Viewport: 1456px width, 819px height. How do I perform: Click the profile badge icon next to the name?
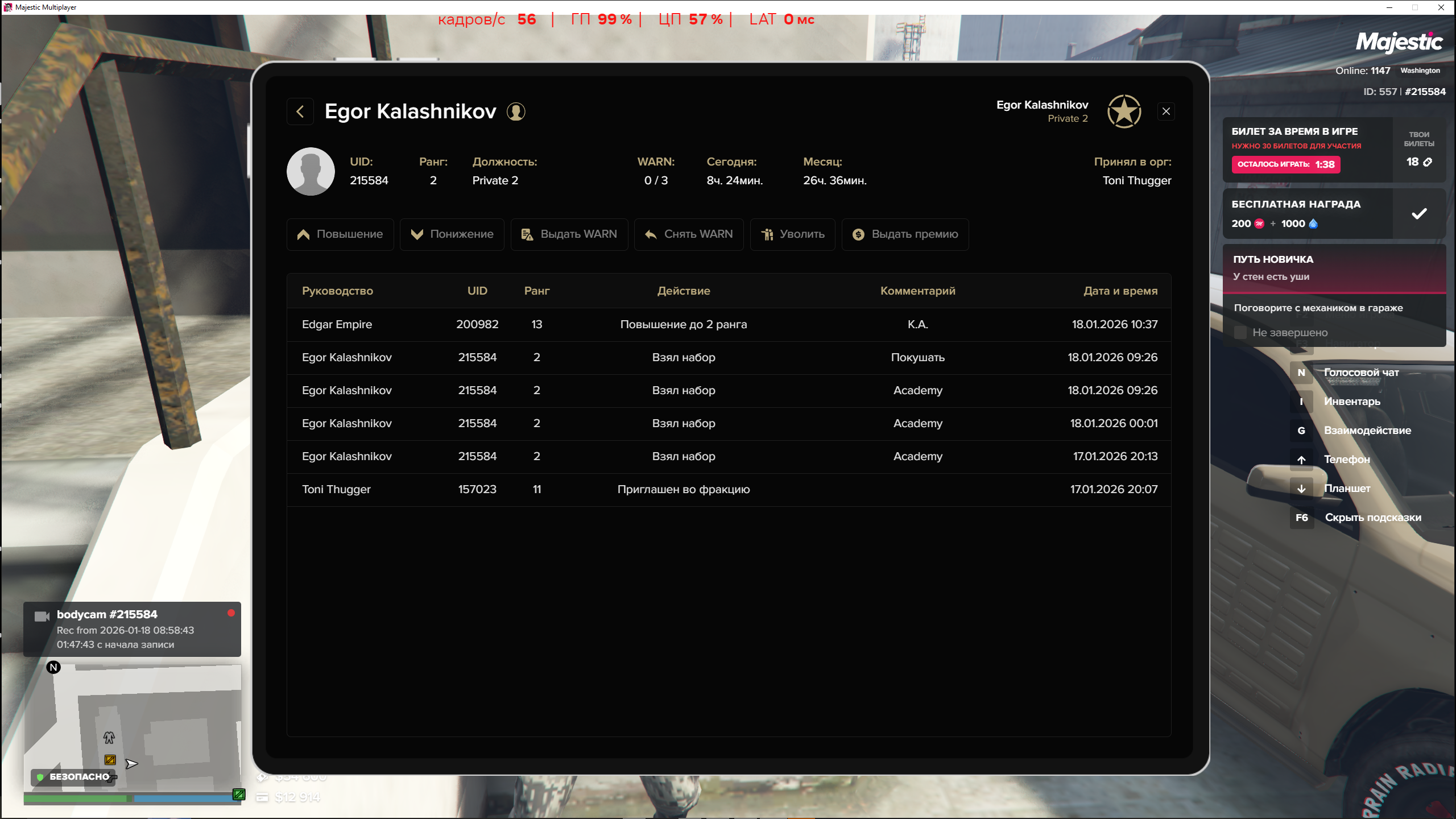(516, 111)
